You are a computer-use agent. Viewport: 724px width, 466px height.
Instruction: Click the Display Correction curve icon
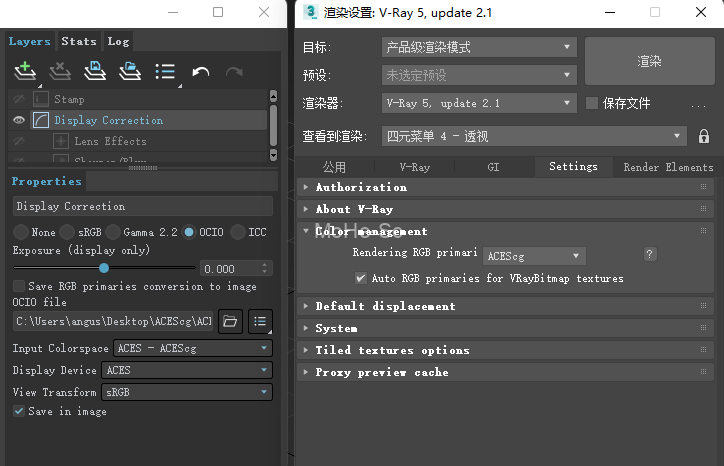41,120
